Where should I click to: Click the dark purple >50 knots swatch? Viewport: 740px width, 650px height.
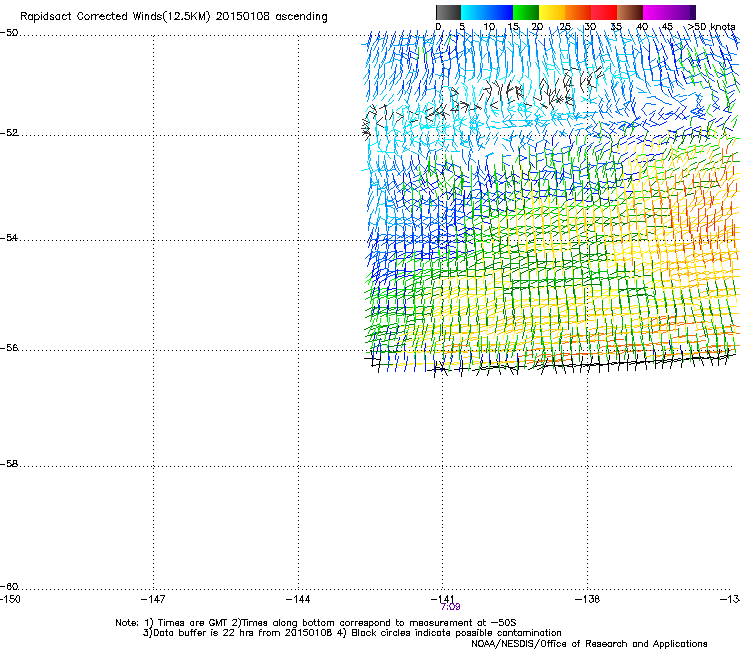click(x=693, y=12)
